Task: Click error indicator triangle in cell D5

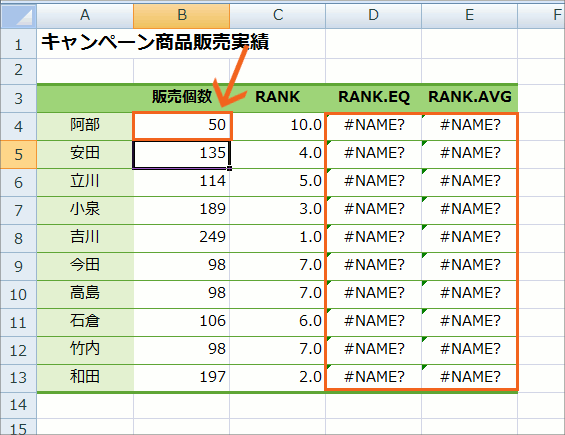Action: click(329, 143)
